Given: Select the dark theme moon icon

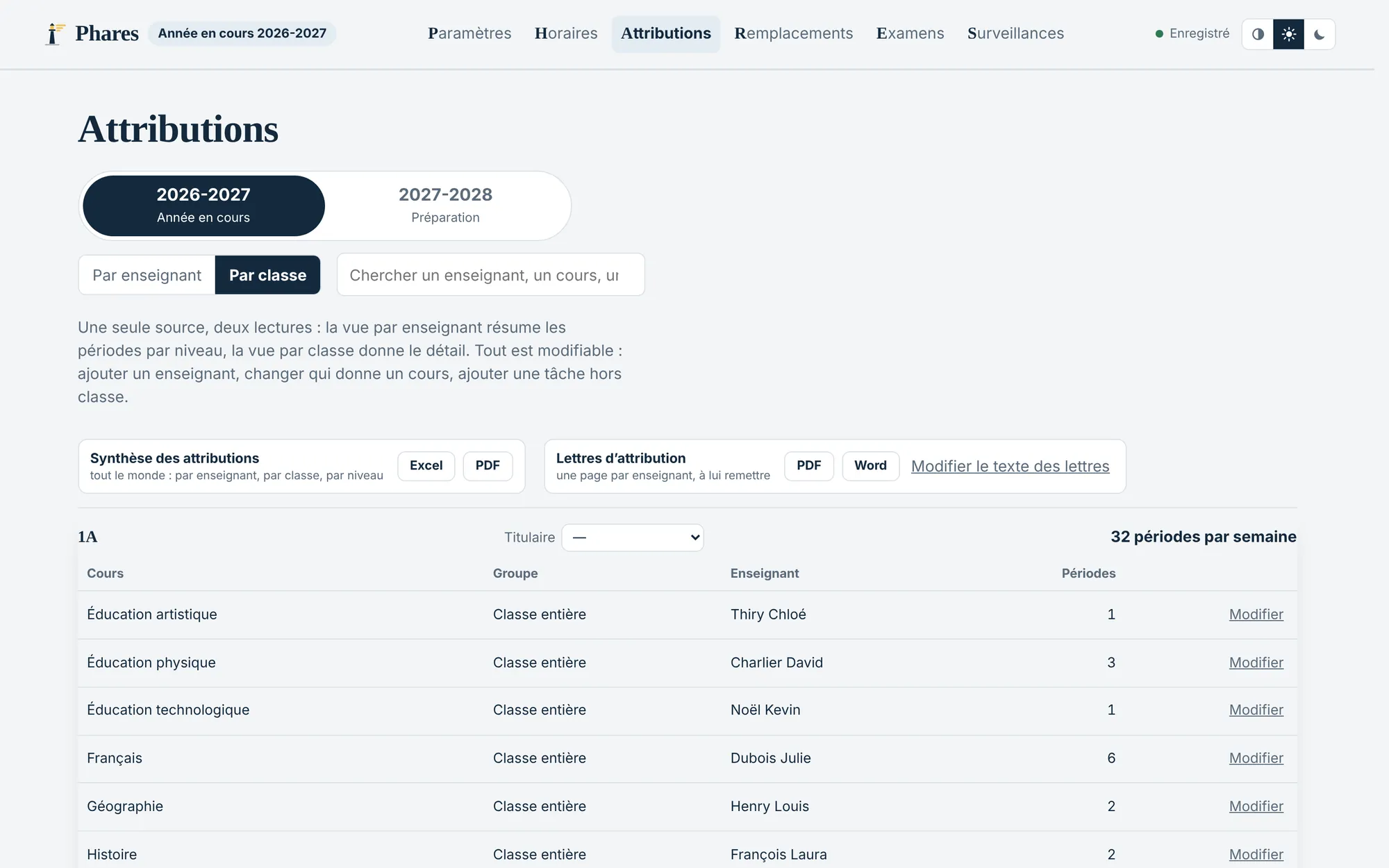Looking at the screenshot, I should click(x=1319, y=34).
